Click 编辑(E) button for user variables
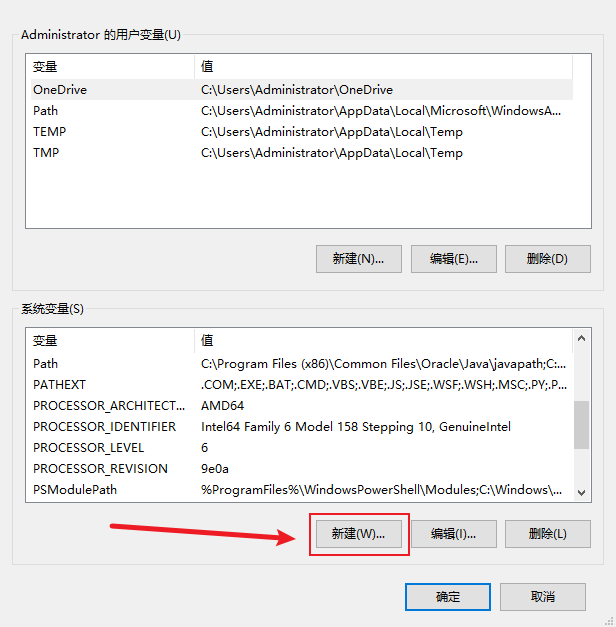This screenshot has width=616, height=627. coord(456,258)
